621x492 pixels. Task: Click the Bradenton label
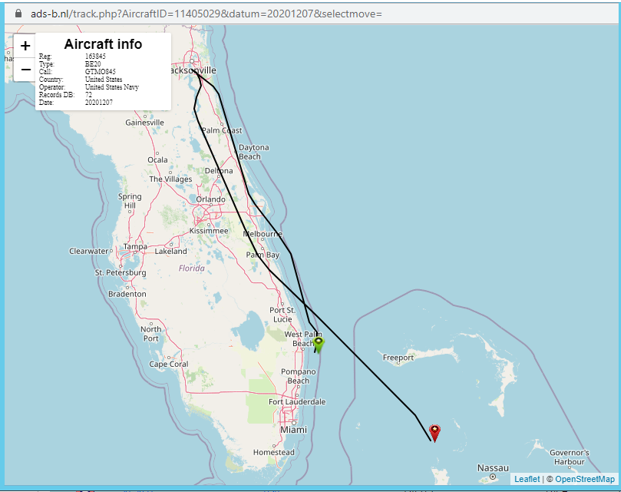click(x=127, y=294)
